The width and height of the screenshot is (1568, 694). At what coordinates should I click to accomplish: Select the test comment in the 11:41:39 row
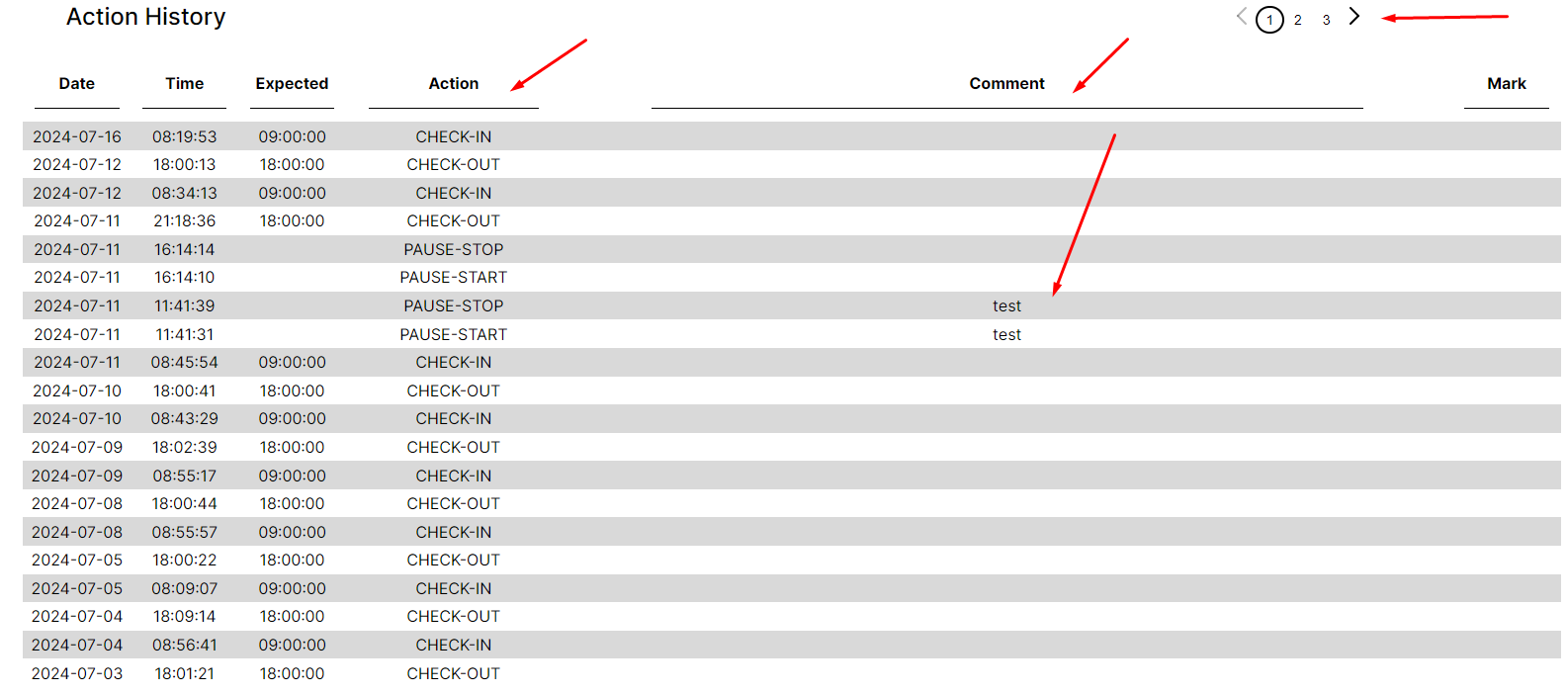(1006, 306)
